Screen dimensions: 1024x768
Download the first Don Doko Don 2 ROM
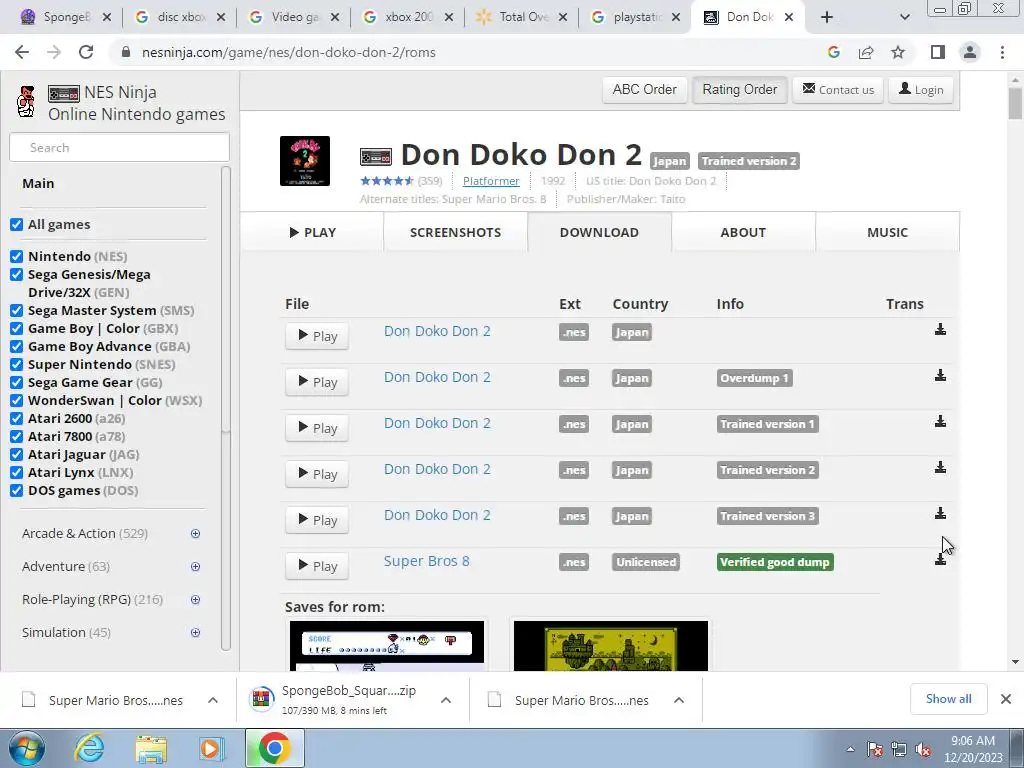click(940, 329)
